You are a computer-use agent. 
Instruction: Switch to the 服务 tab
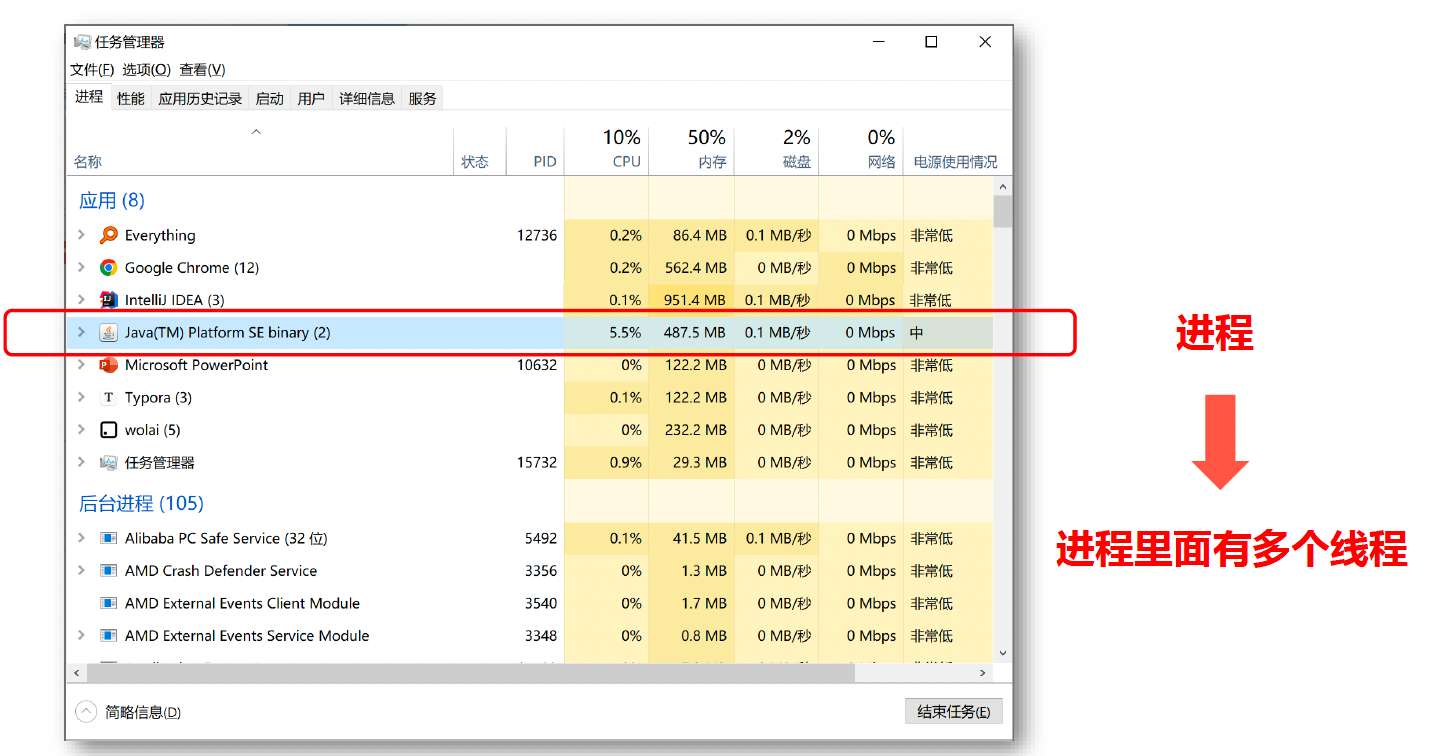point(423,98)
